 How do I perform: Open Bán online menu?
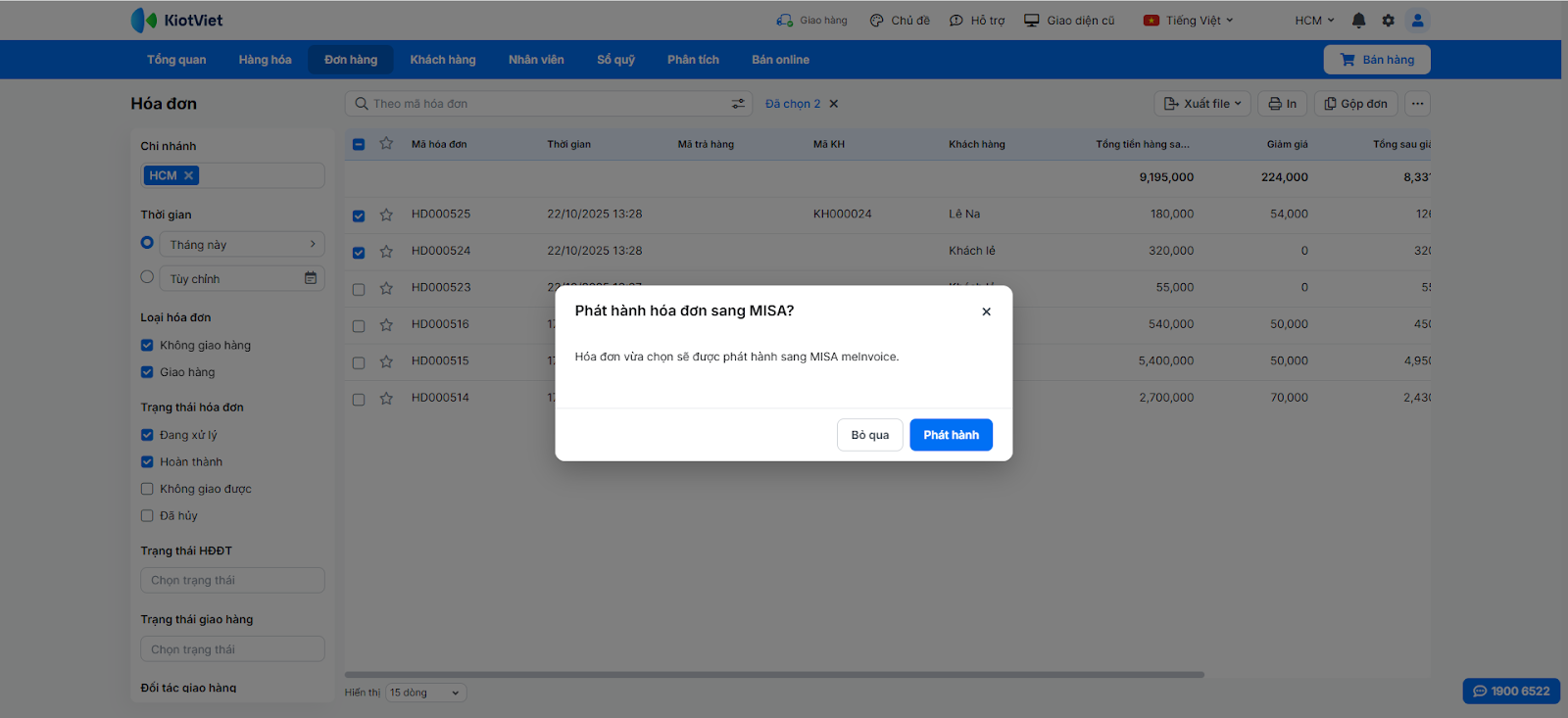pyautogui.click(x=780, y=60)
